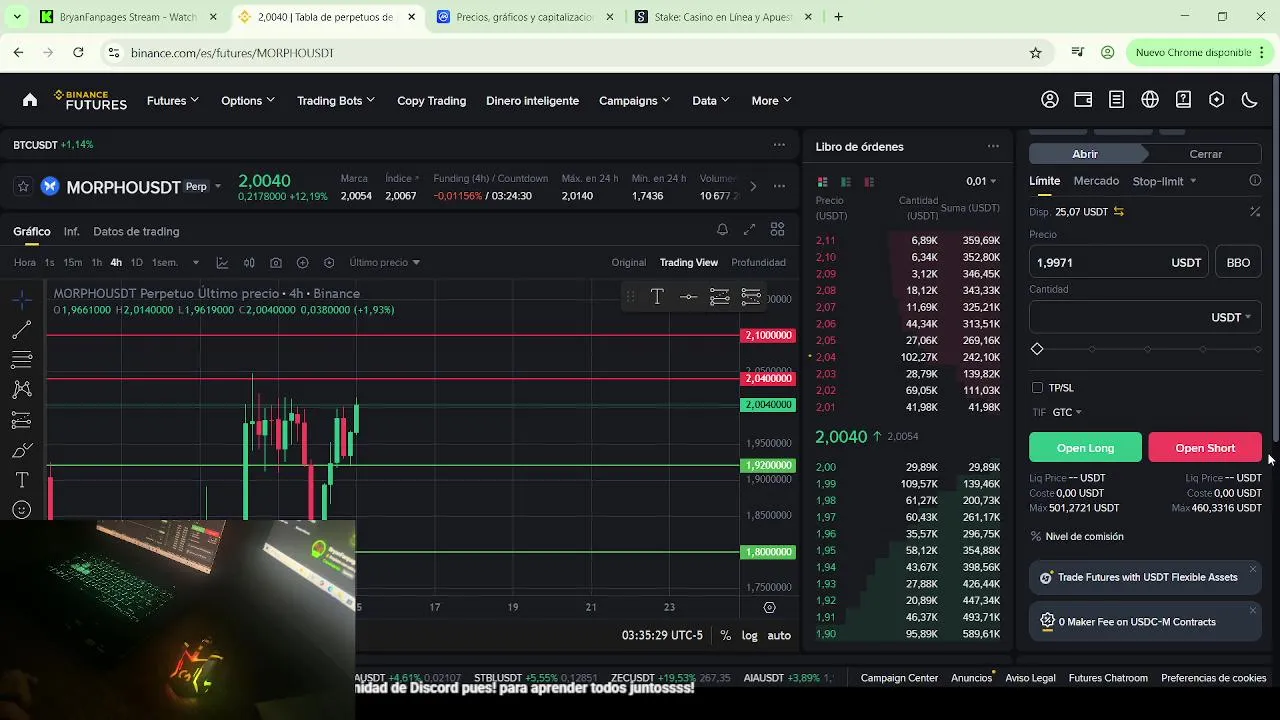The image size is (1280, 720).
Task: Open the USDT quantity unit dropdown
Action: coord(1231,317)
